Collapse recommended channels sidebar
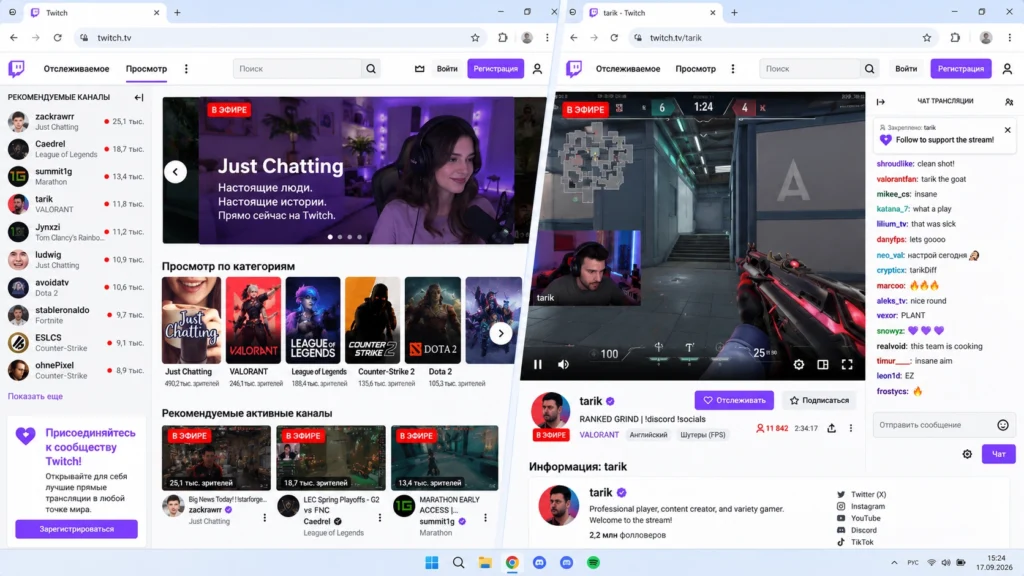1024x576 pixels. 138,97
